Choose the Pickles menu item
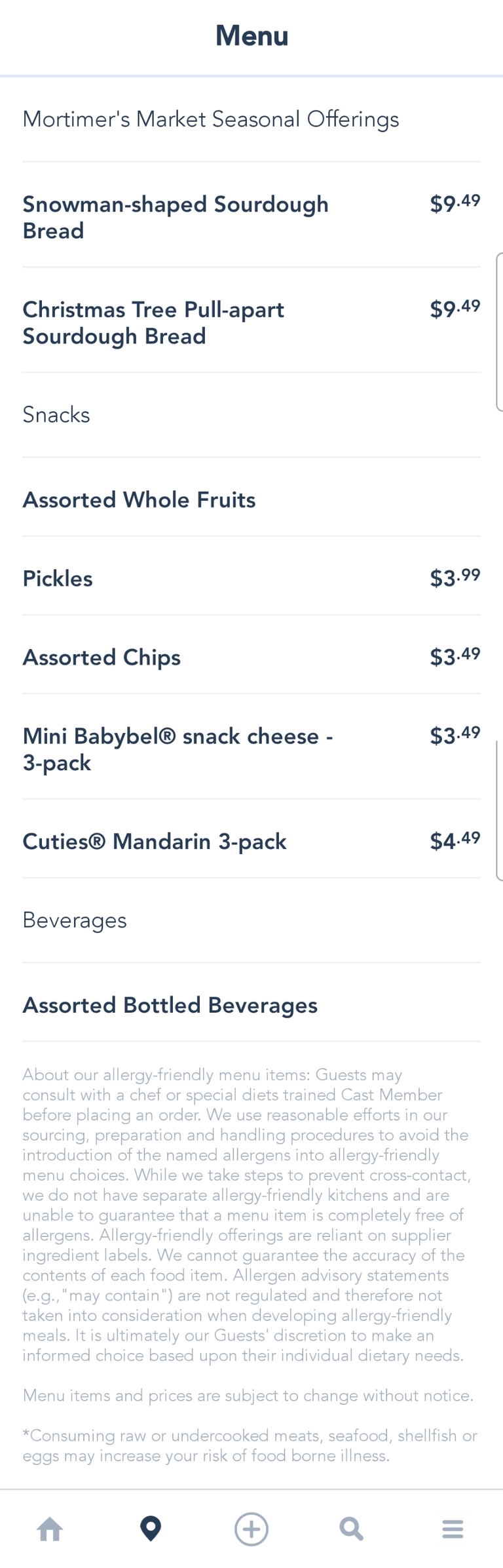This screenshot has width=503, height=1568. [58, 578]
